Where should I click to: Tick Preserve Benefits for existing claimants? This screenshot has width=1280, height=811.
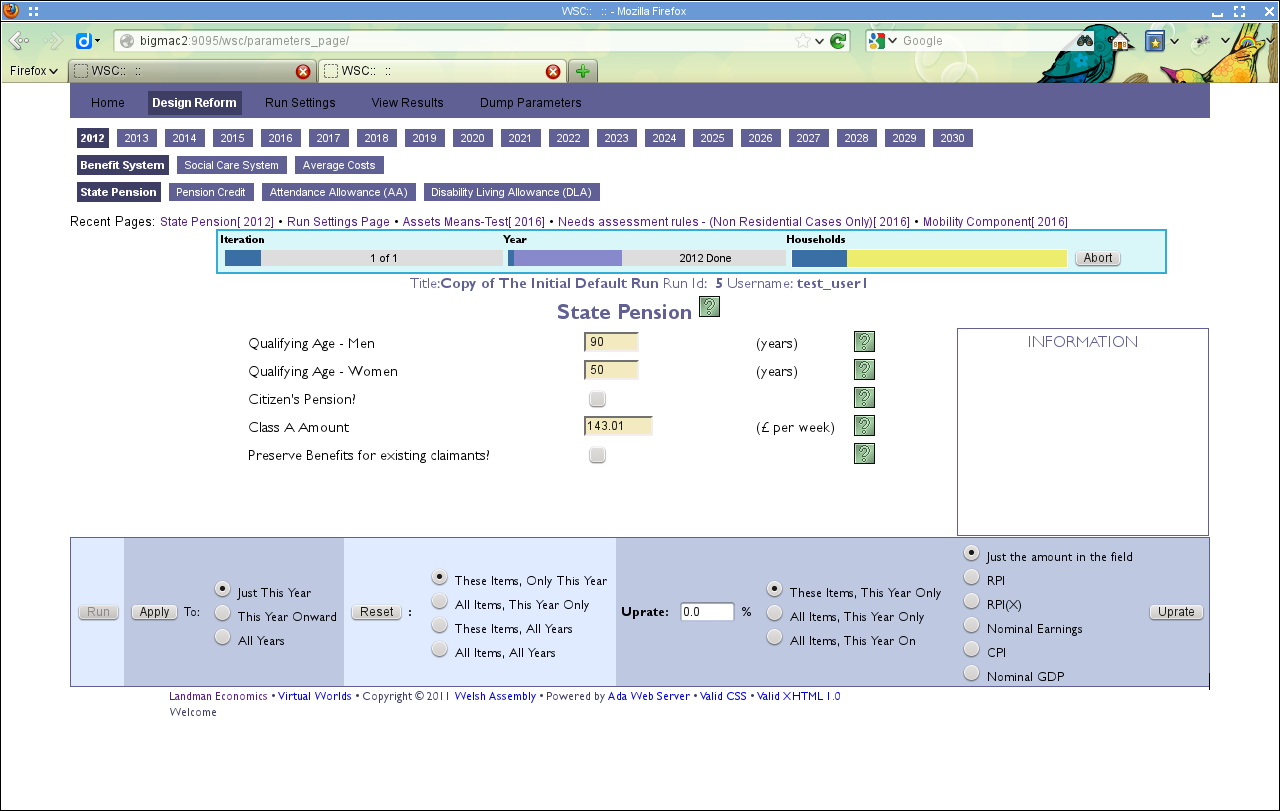[597, 455]
